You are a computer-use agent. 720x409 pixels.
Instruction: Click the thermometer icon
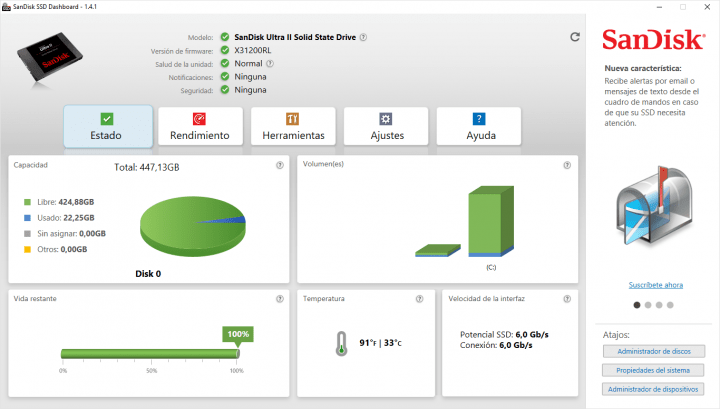point(341,344)
